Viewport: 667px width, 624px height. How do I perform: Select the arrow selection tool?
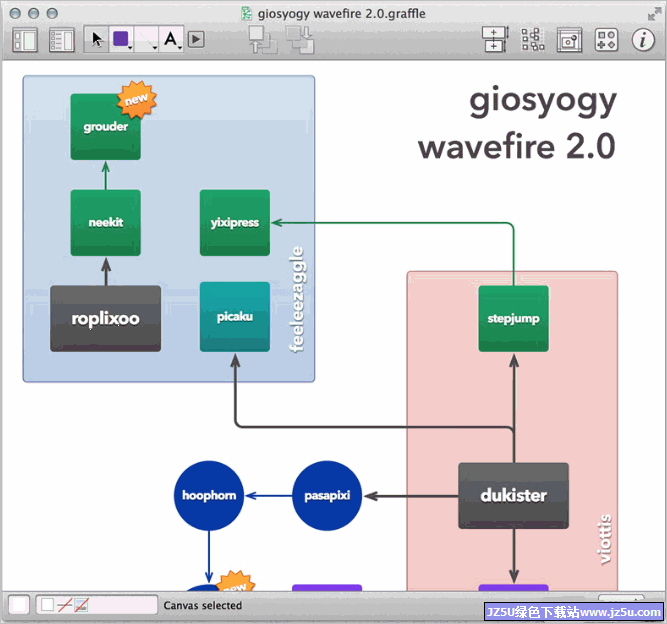pos(97,39)
